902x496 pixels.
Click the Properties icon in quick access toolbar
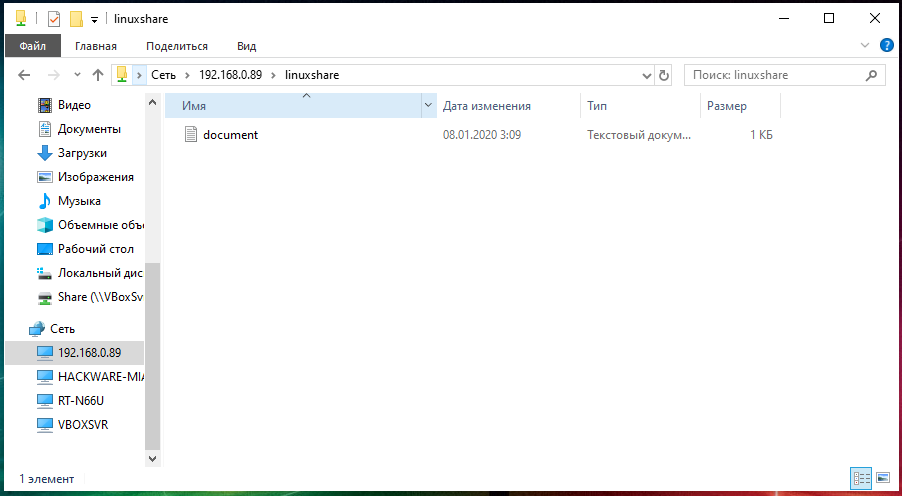coord(54,19)
